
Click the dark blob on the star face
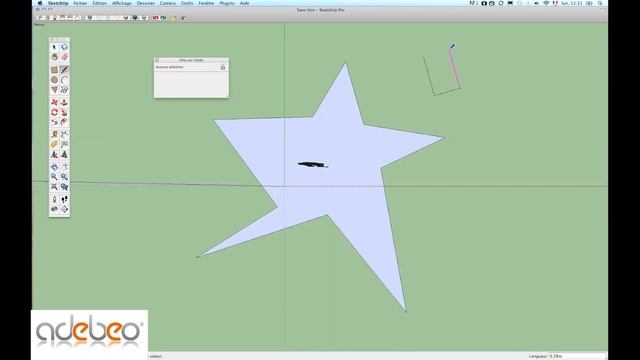pyautogui.click(x=313, y=164)
